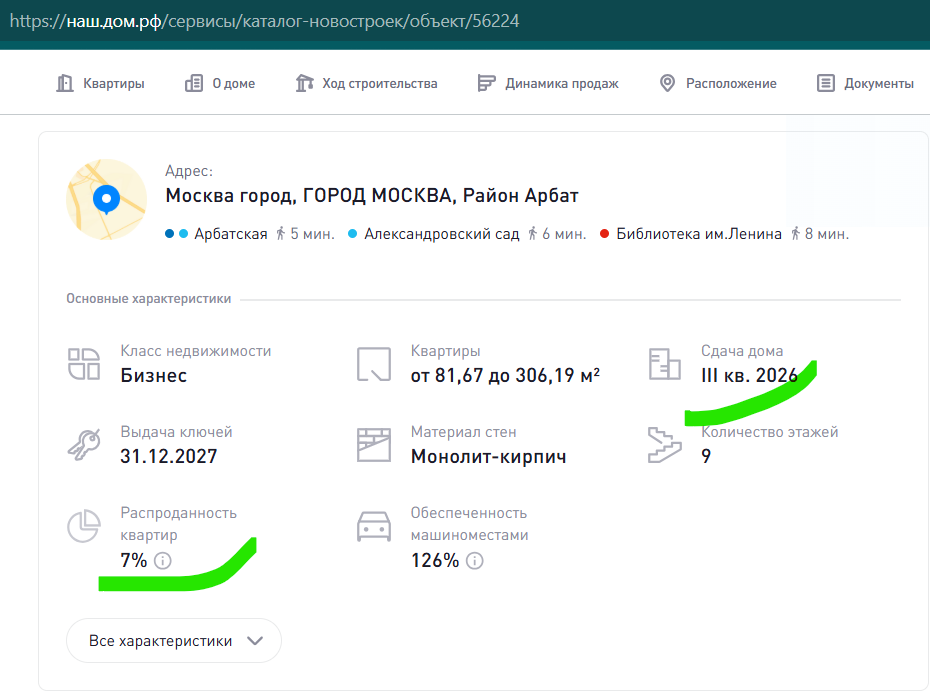Click the Обеспеченность машиноместами label
Screen dimensions: 930x695
(469, 524)
